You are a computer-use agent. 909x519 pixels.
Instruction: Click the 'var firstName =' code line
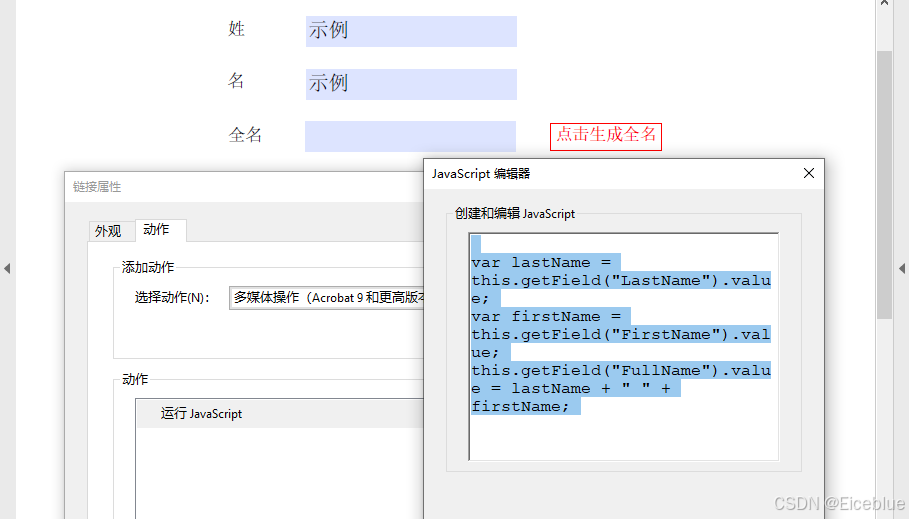pos(546,317)
